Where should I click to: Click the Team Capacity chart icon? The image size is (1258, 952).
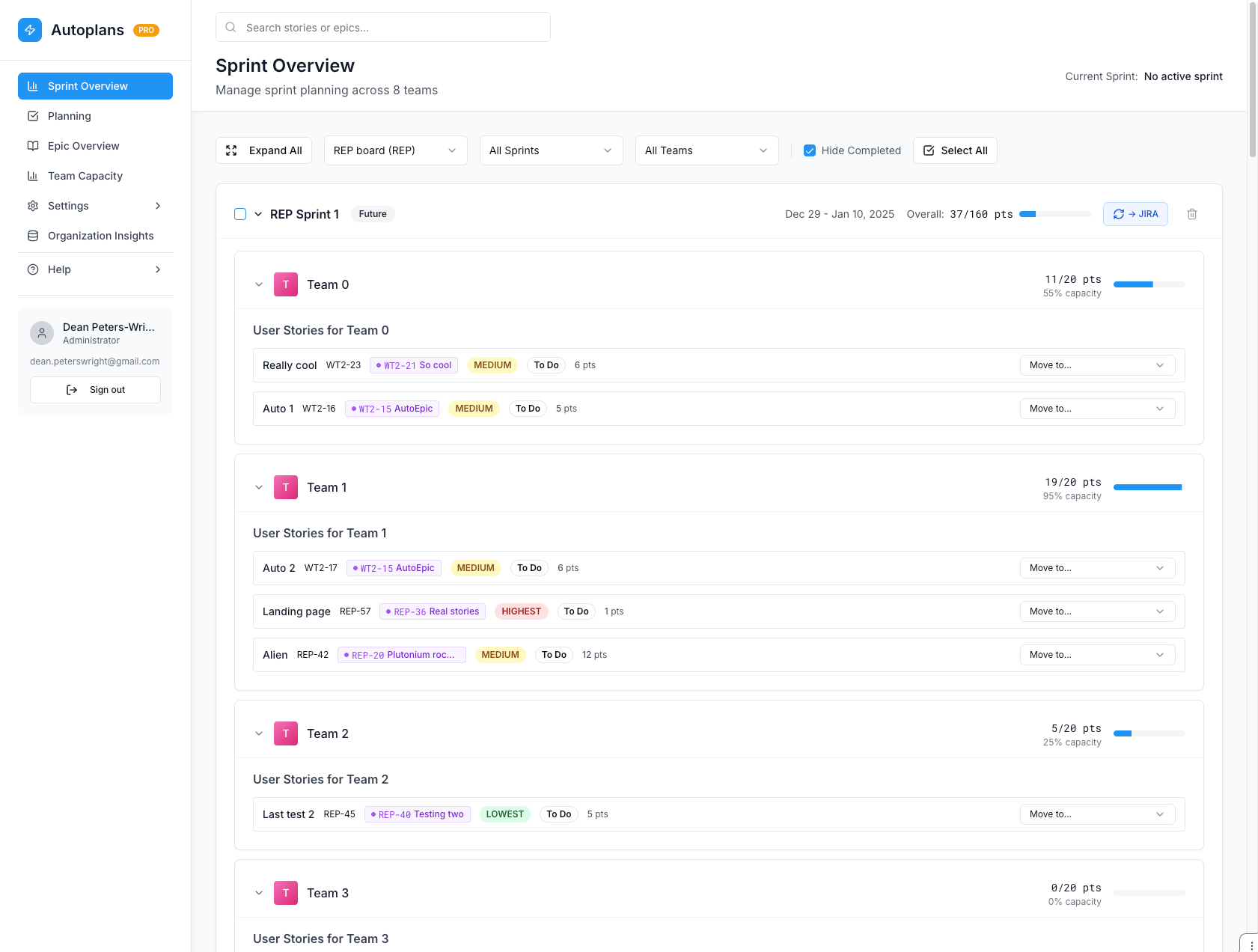coord(33,176)
